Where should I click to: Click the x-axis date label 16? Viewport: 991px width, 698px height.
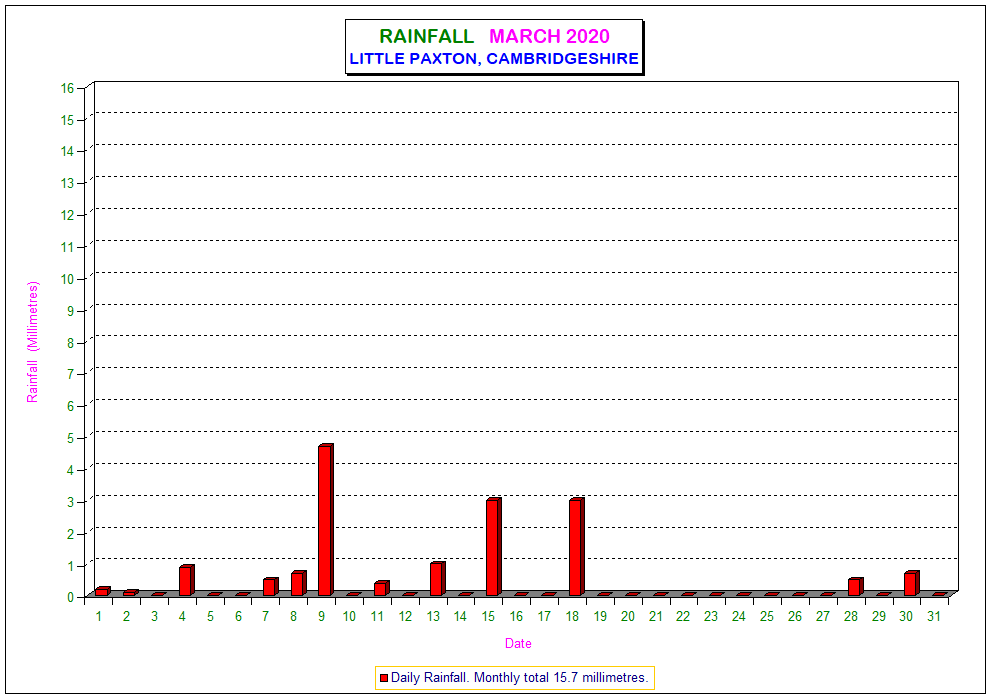[x=516, y=616]
